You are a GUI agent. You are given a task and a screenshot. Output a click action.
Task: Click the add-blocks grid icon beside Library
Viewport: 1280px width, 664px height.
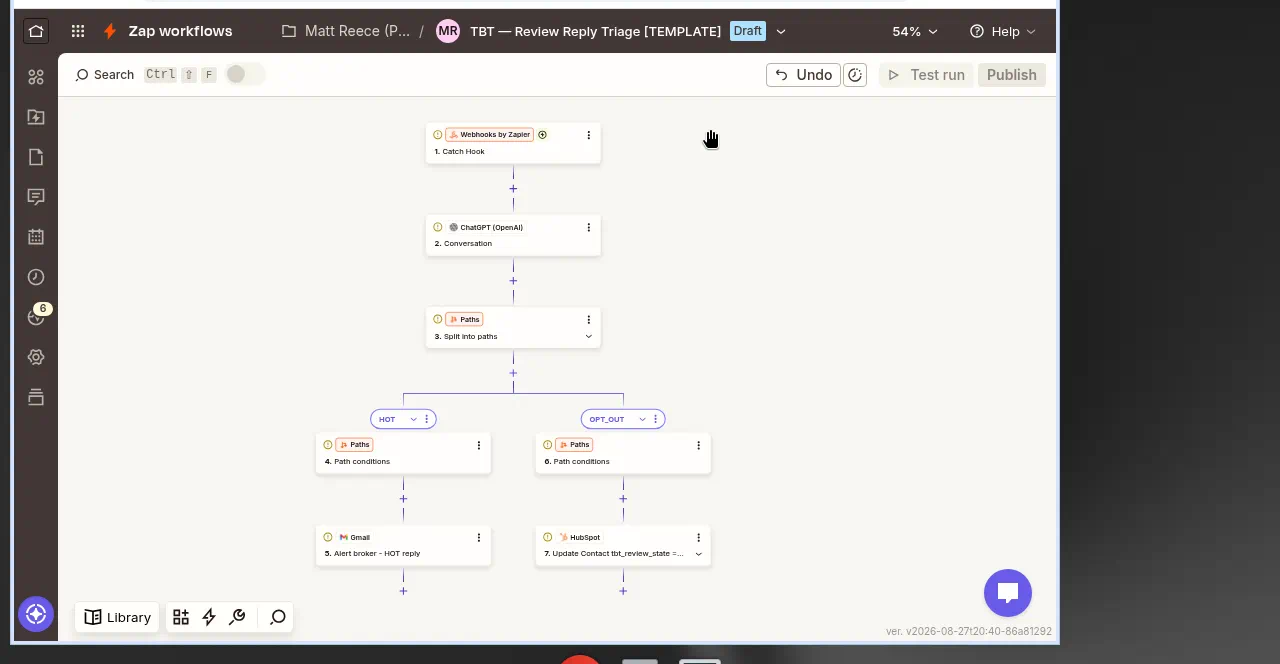click(180, 617)
